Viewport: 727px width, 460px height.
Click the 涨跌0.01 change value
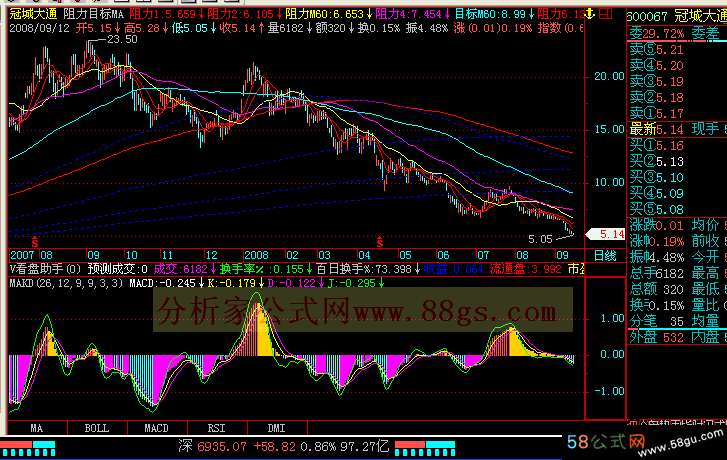[656, 226]
